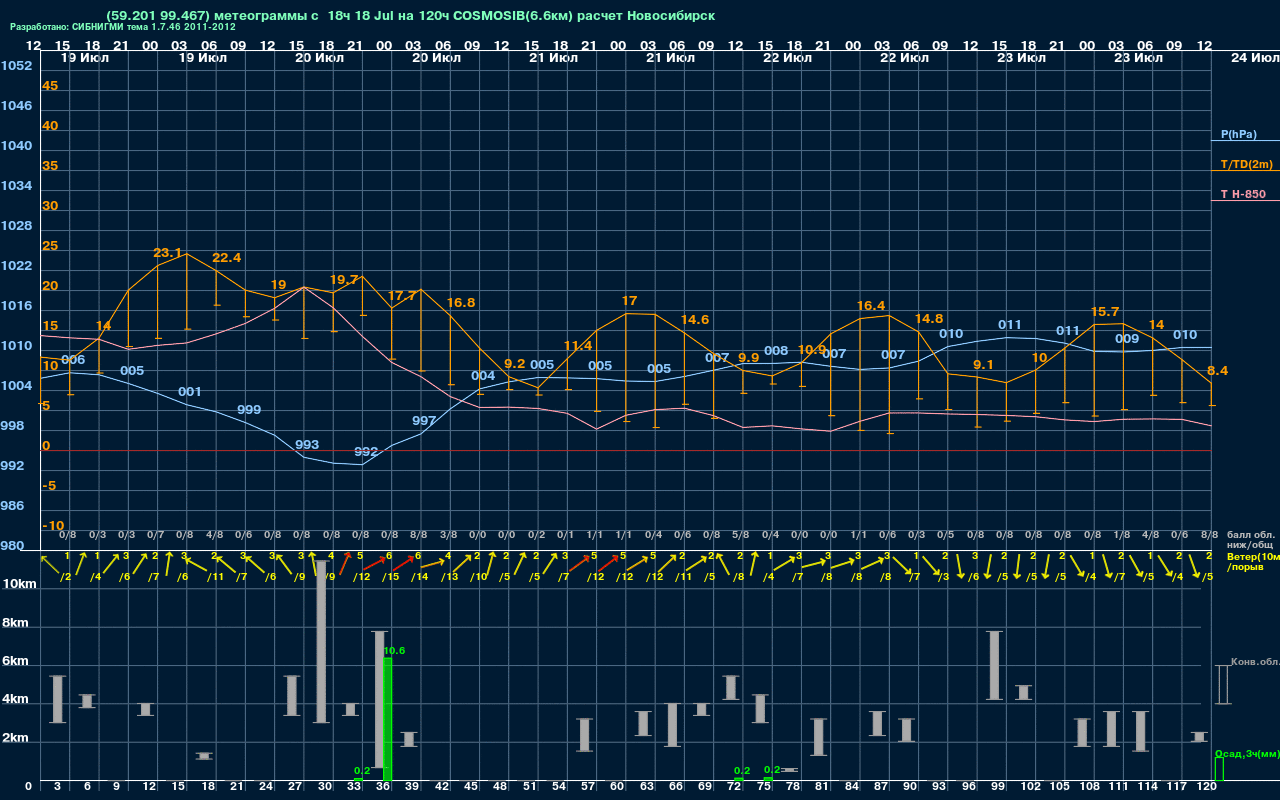Image resolution: width=1280 pixels, height=800 pixels.
Task: Click the 999 pressure label
Action: click(249, 410)
